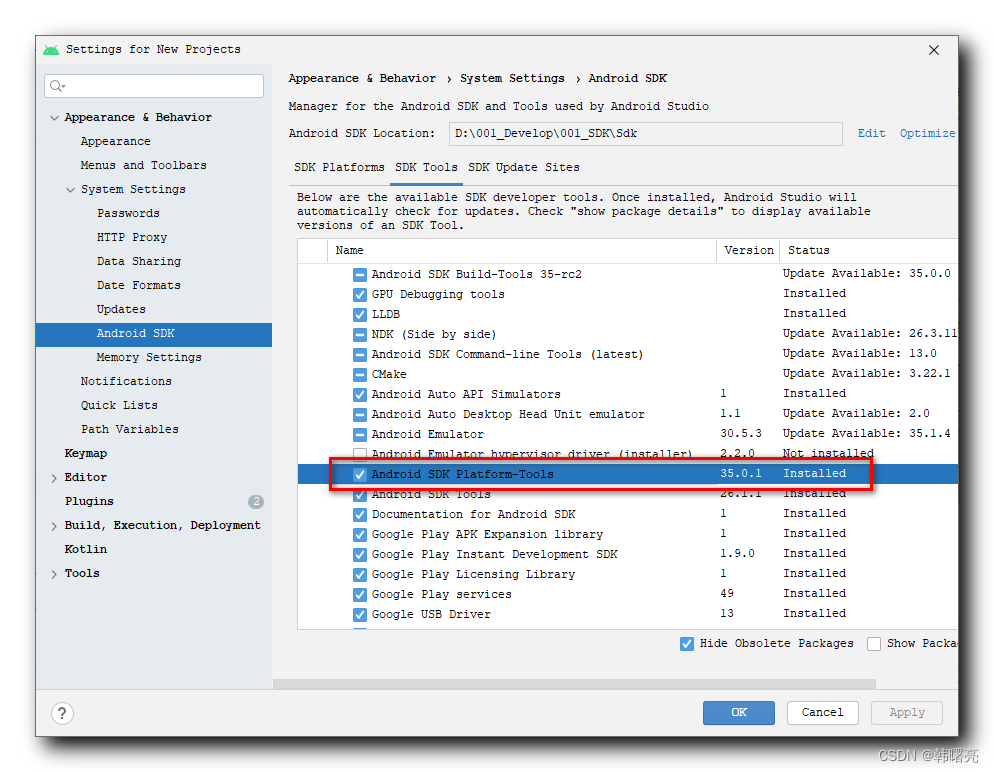This screenshot has width=994, height=772.
Task: Toggle Android SDK Build-Tools 35-rc2 checkbox
Action: tap(359, 274)
